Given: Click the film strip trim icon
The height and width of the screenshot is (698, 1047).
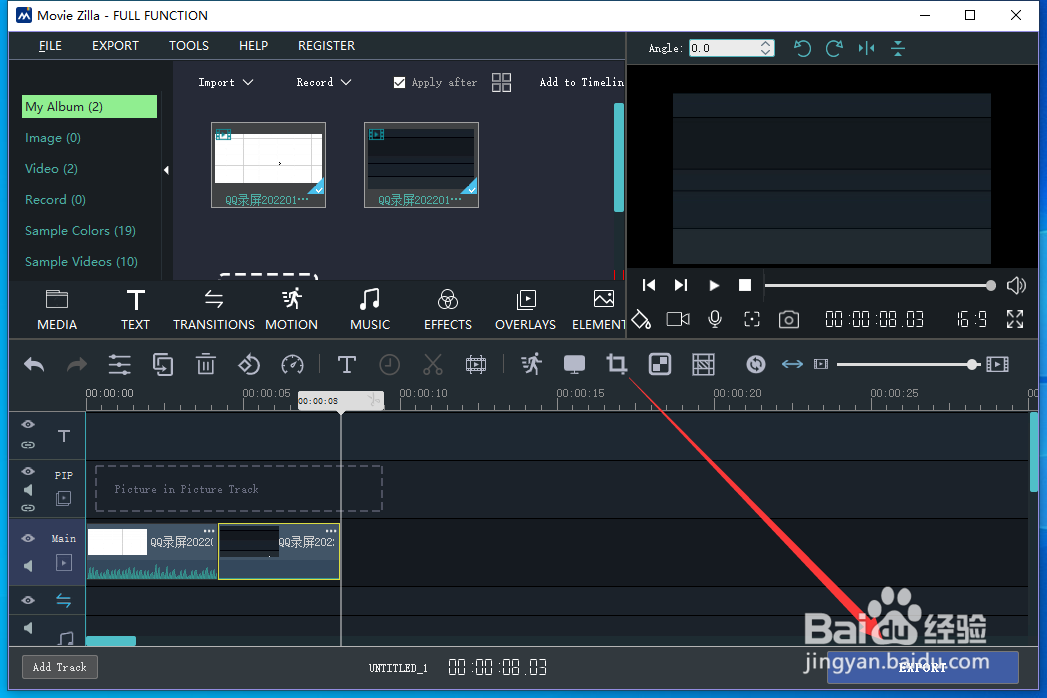Looking at the screenshot, I should [x=475, y=365].
